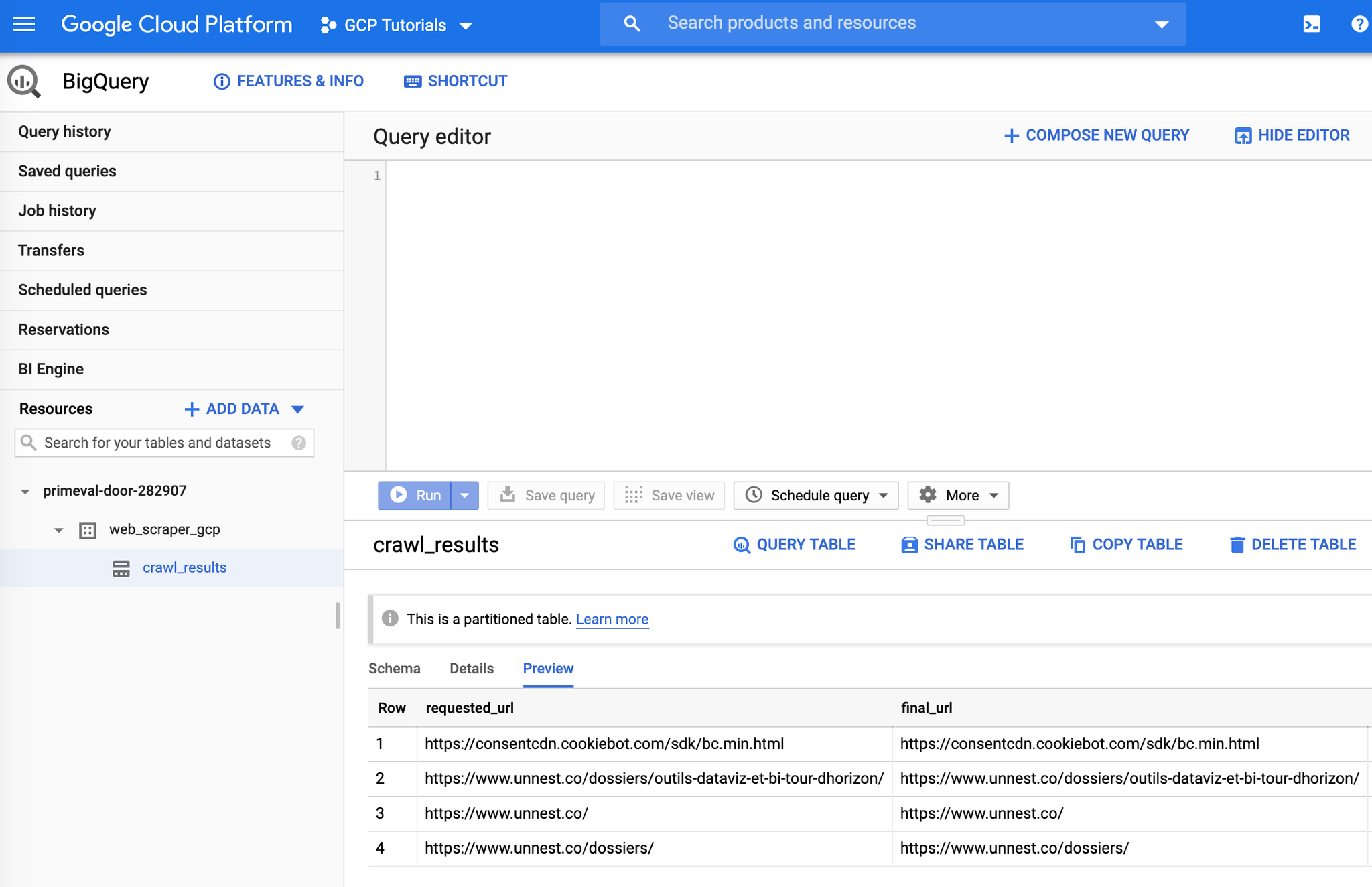This screenshot has width=1372, height=887.
Task: Click the Search products and resources field
Action: coord(893,23)
